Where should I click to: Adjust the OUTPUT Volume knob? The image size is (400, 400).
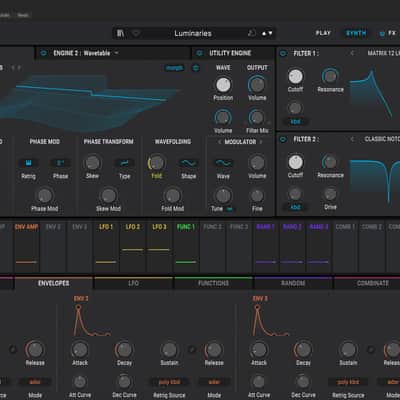click(257, 85)
